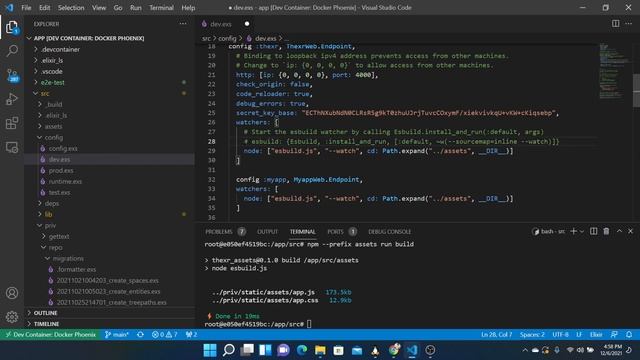Open the Manage settings gear
This screenshot has height=360, width=640.
click(x=12, y=317)
